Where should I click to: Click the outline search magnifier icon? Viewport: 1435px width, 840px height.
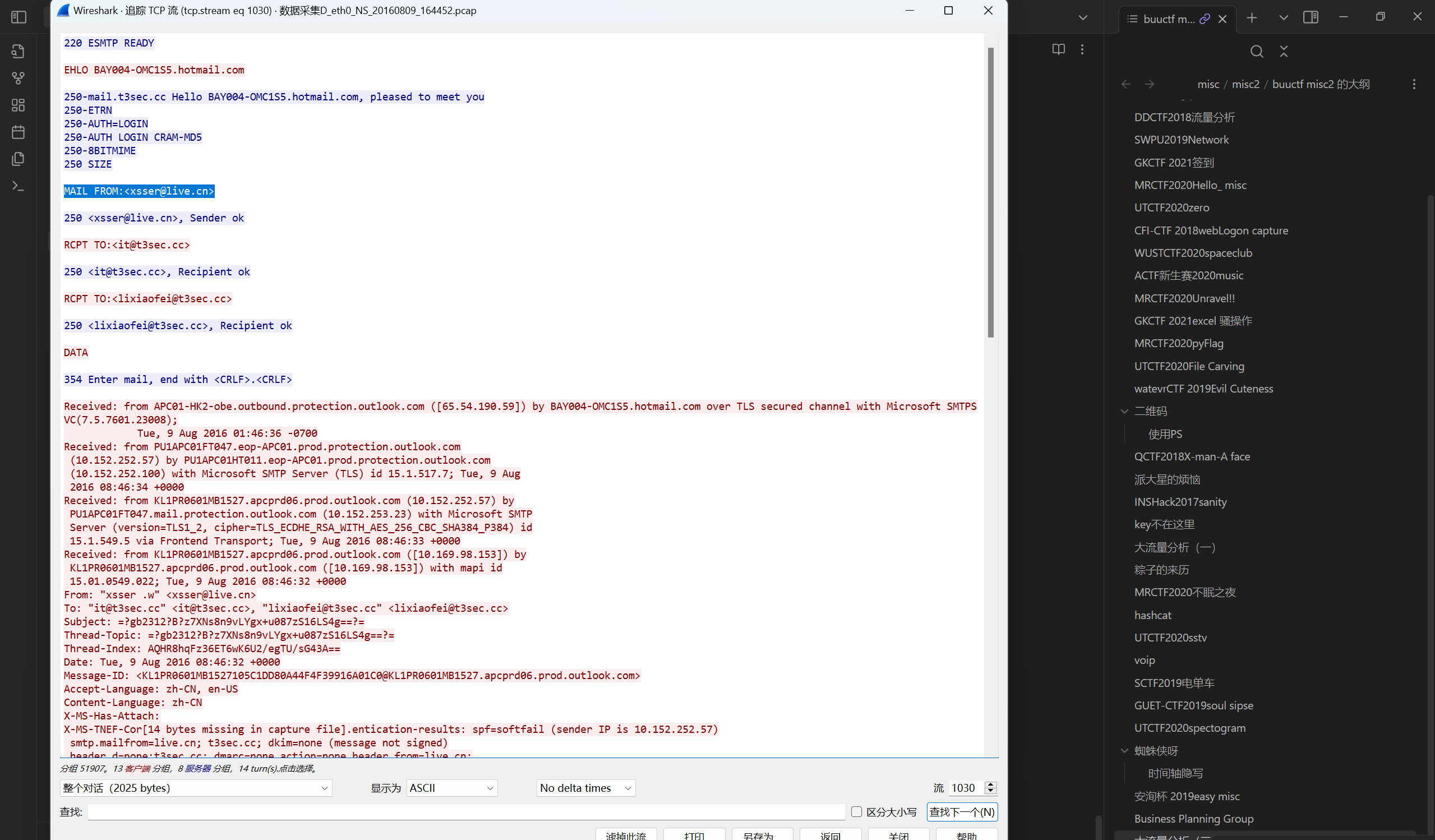1256,51
